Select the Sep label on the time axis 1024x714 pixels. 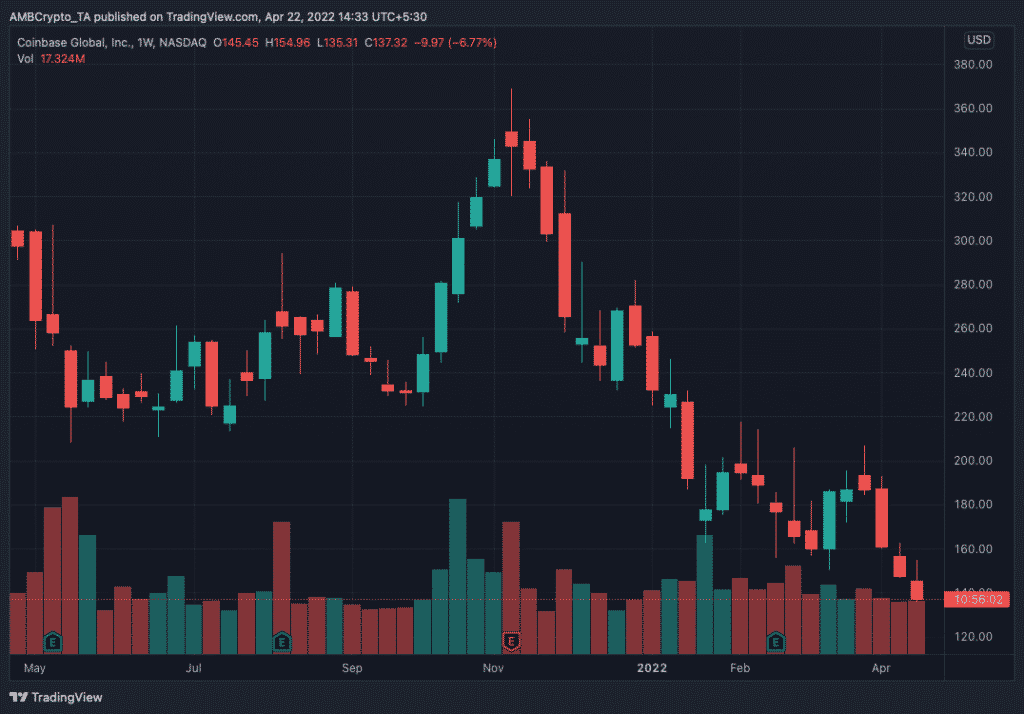click(x=352, y=668)
